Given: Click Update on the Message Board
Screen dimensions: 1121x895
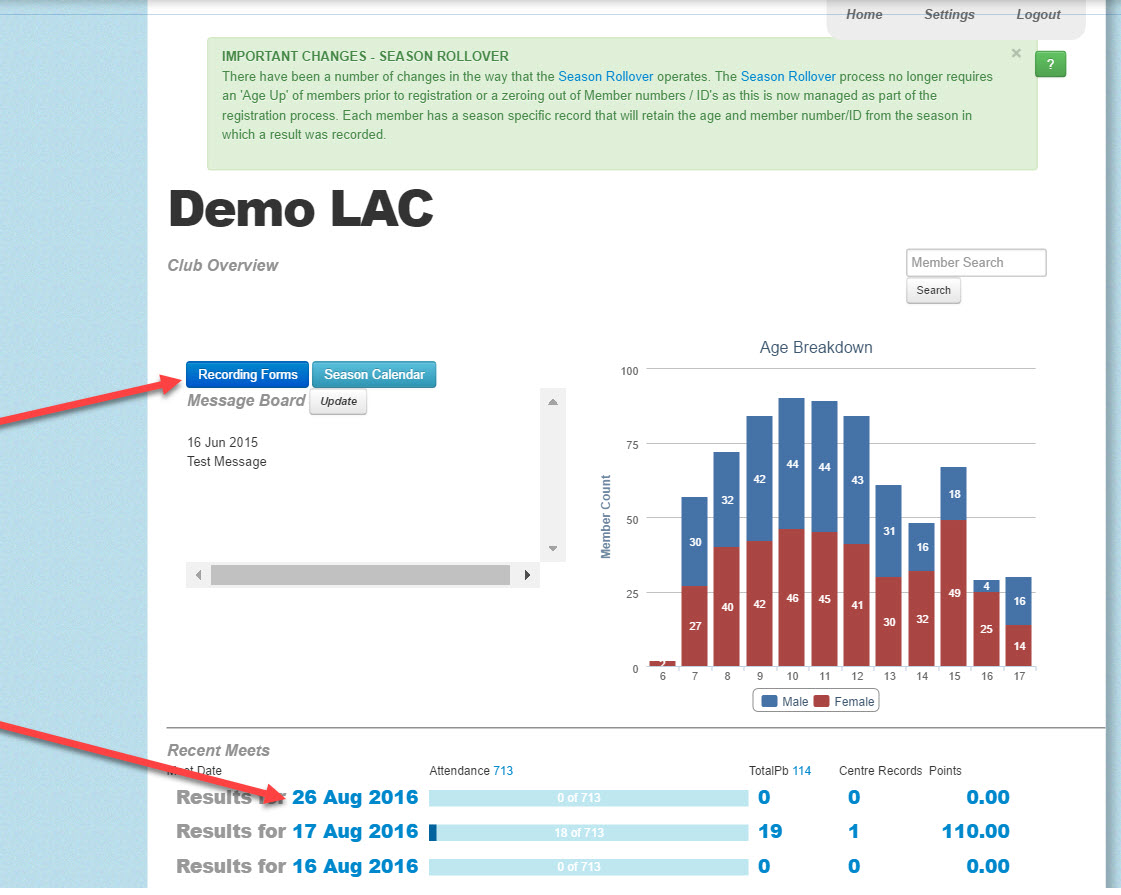Looking at the screenshot, I should pyautogui.click(x=338, y=401).
